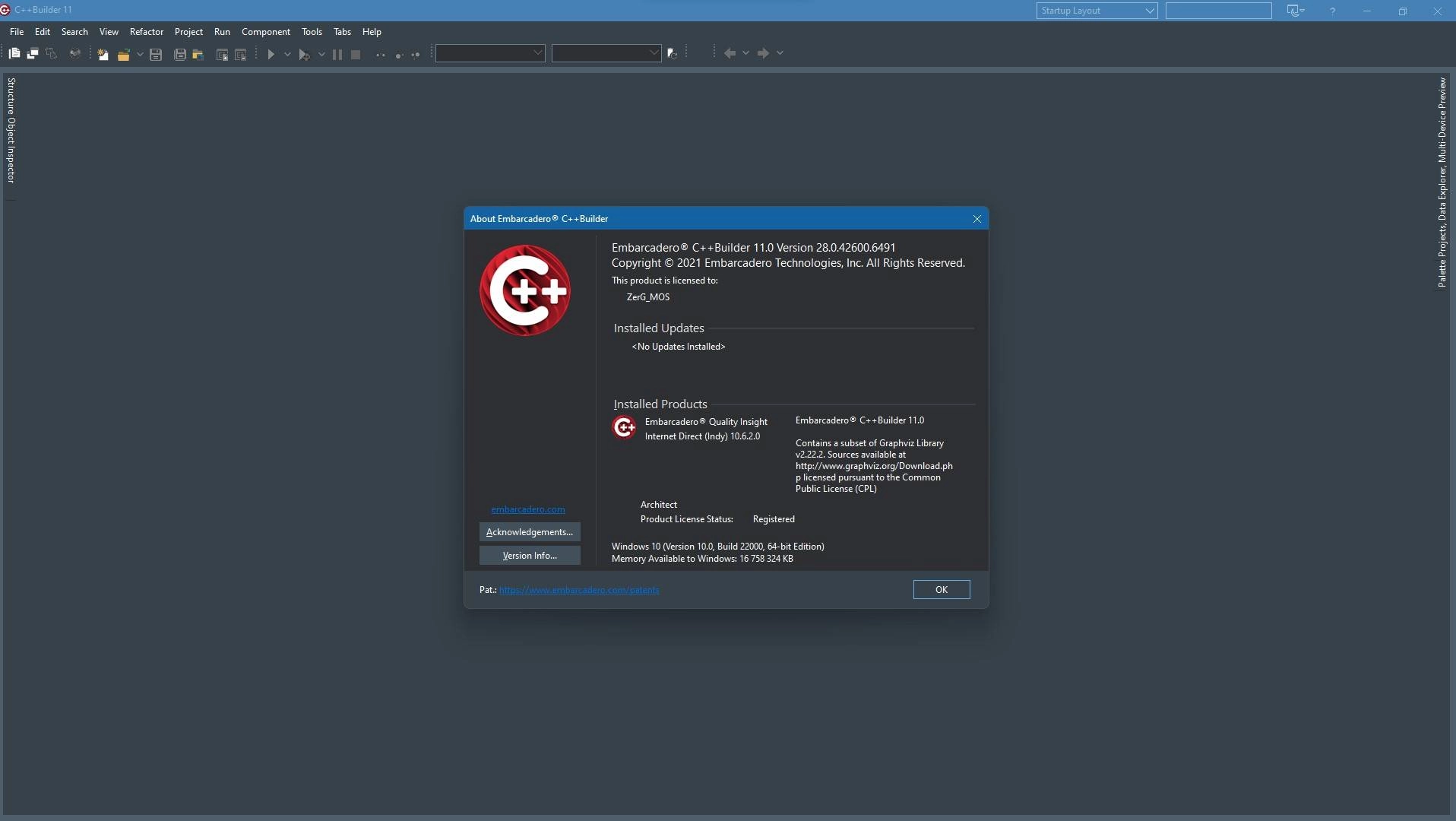
Task: Open the first empty toolbar combo box
Action: point(490,53)
